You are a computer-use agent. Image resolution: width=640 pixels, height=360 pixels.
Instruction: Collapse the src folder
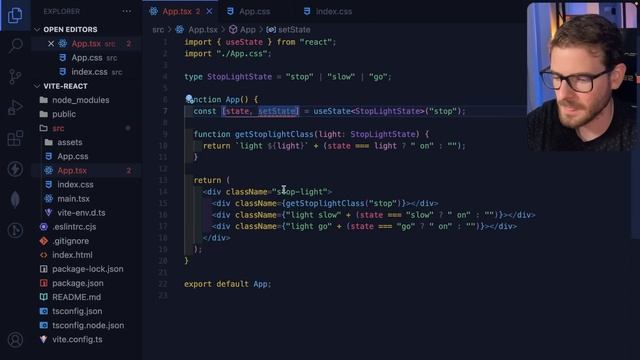click(x=58, y=128)
